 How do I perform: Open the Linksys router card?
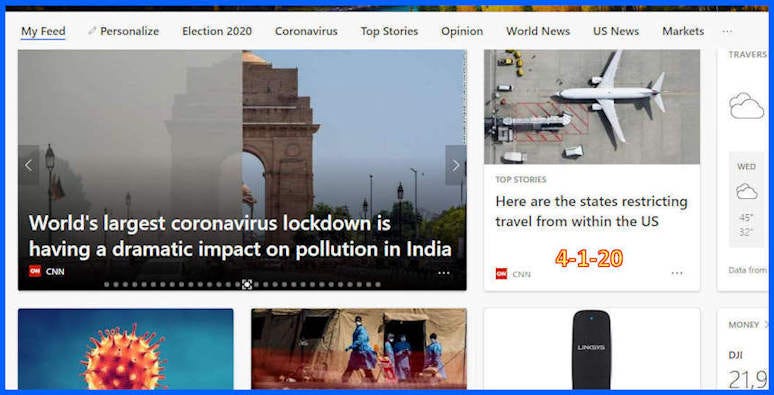click(x=592, y=349)
